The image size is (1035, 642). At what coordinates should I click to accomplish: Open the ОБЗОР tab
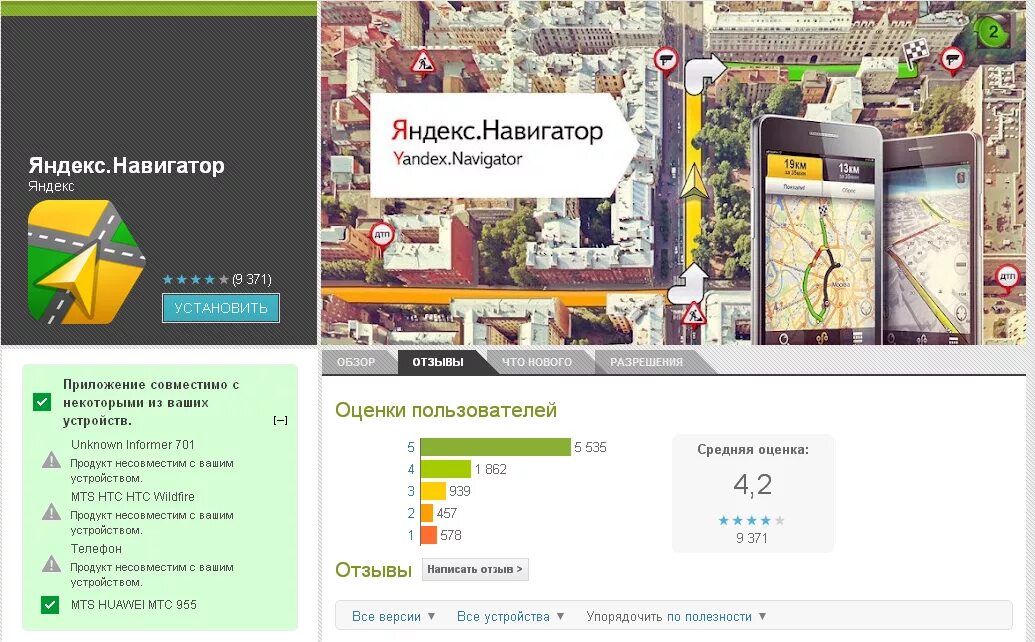point(356,362)
